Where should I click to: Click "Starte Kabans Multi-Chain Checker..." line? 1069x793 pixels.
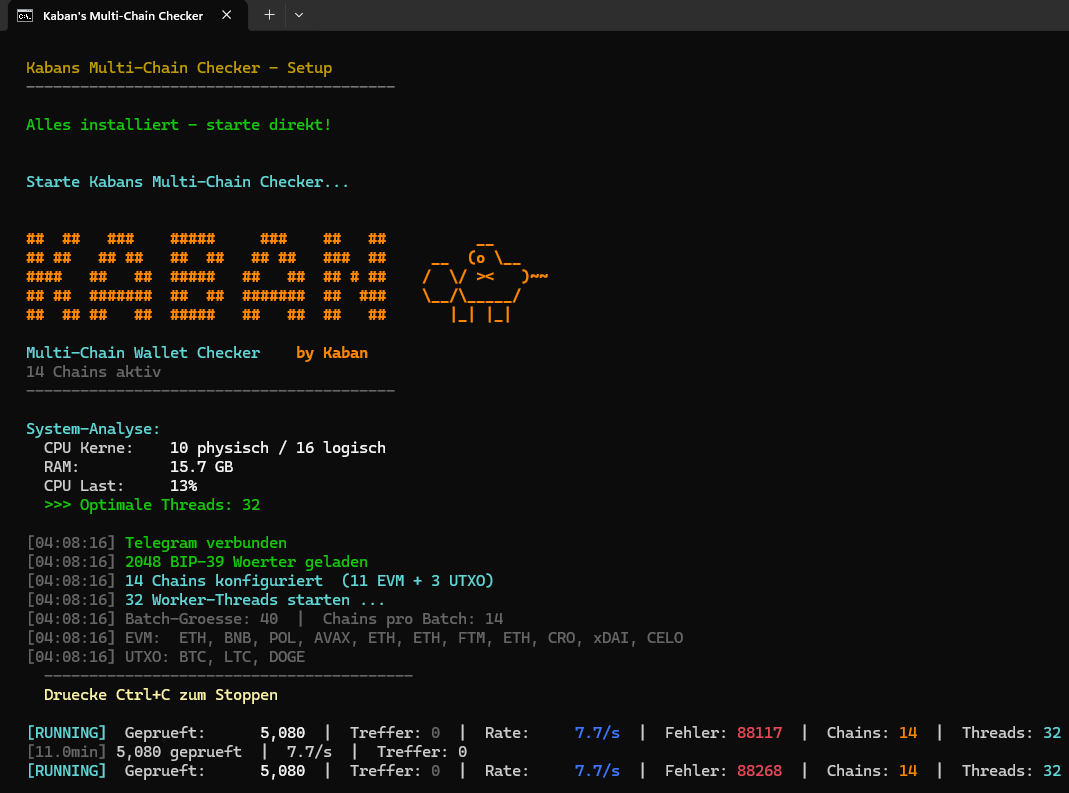tap(187, 182)
